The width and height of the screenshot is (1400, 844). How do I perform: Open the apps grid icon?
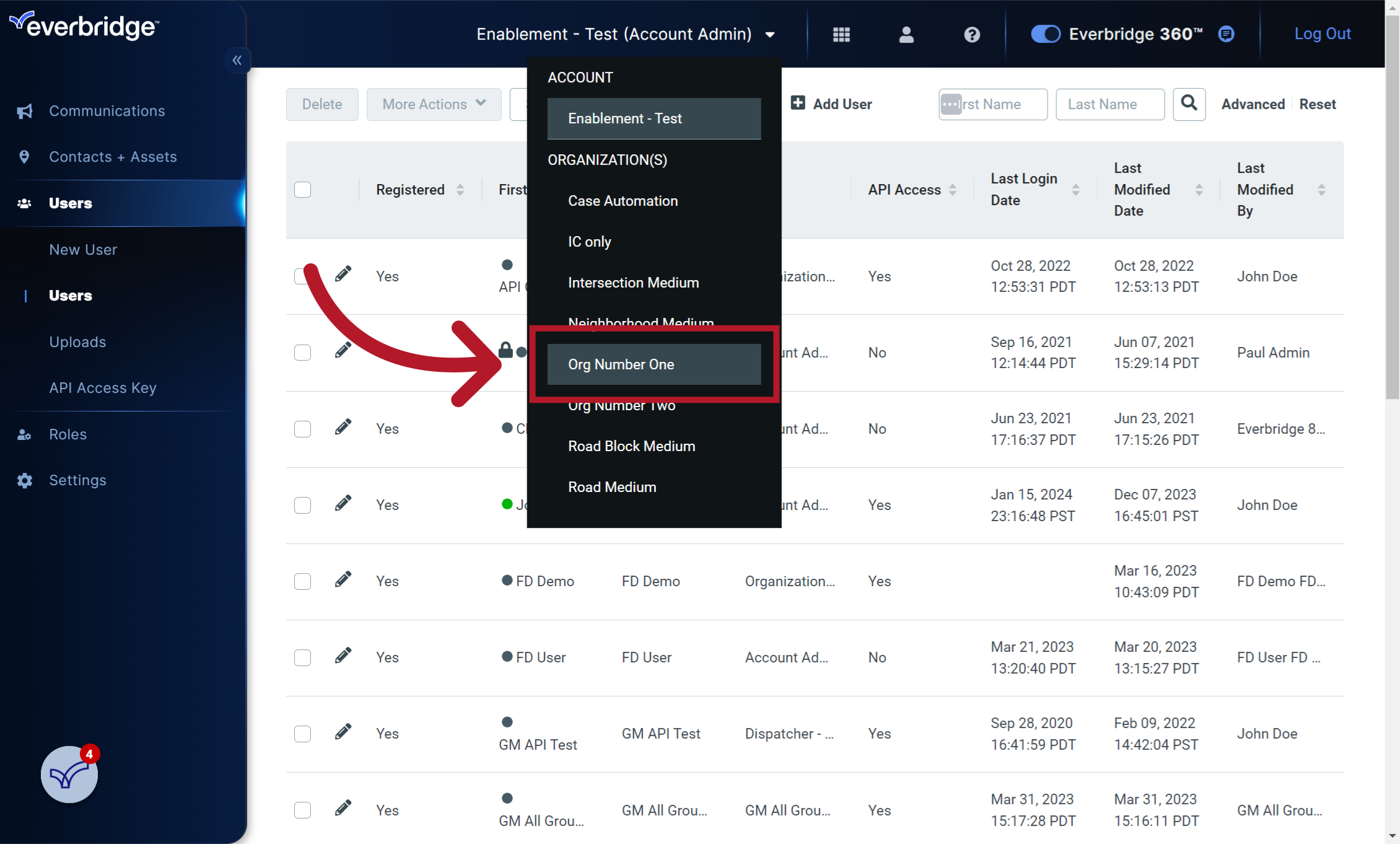pos(841,34)
